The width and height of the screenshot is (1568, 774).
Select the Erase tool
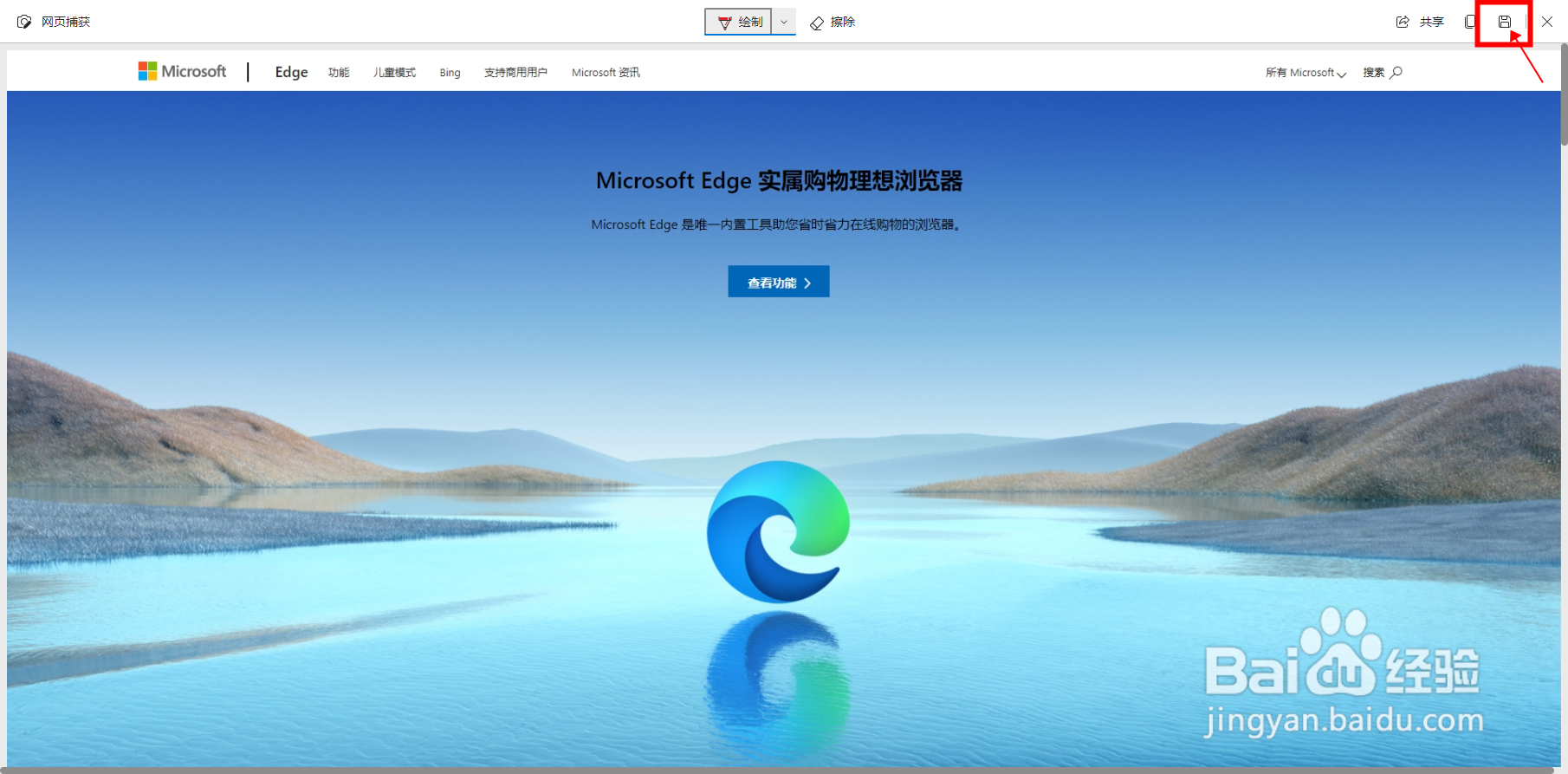pos(833,22)
